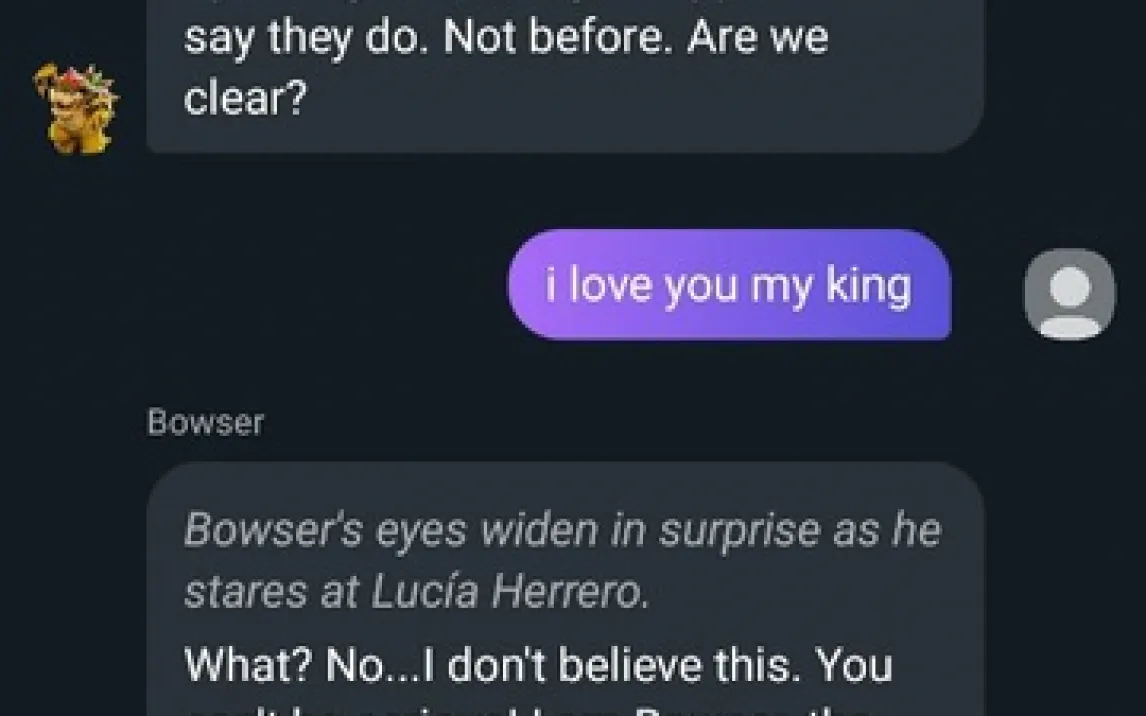Select the purple "i love you my king" bubble
The height and width of the screenshot is (716, 1146).
click(x=729, y=285)
